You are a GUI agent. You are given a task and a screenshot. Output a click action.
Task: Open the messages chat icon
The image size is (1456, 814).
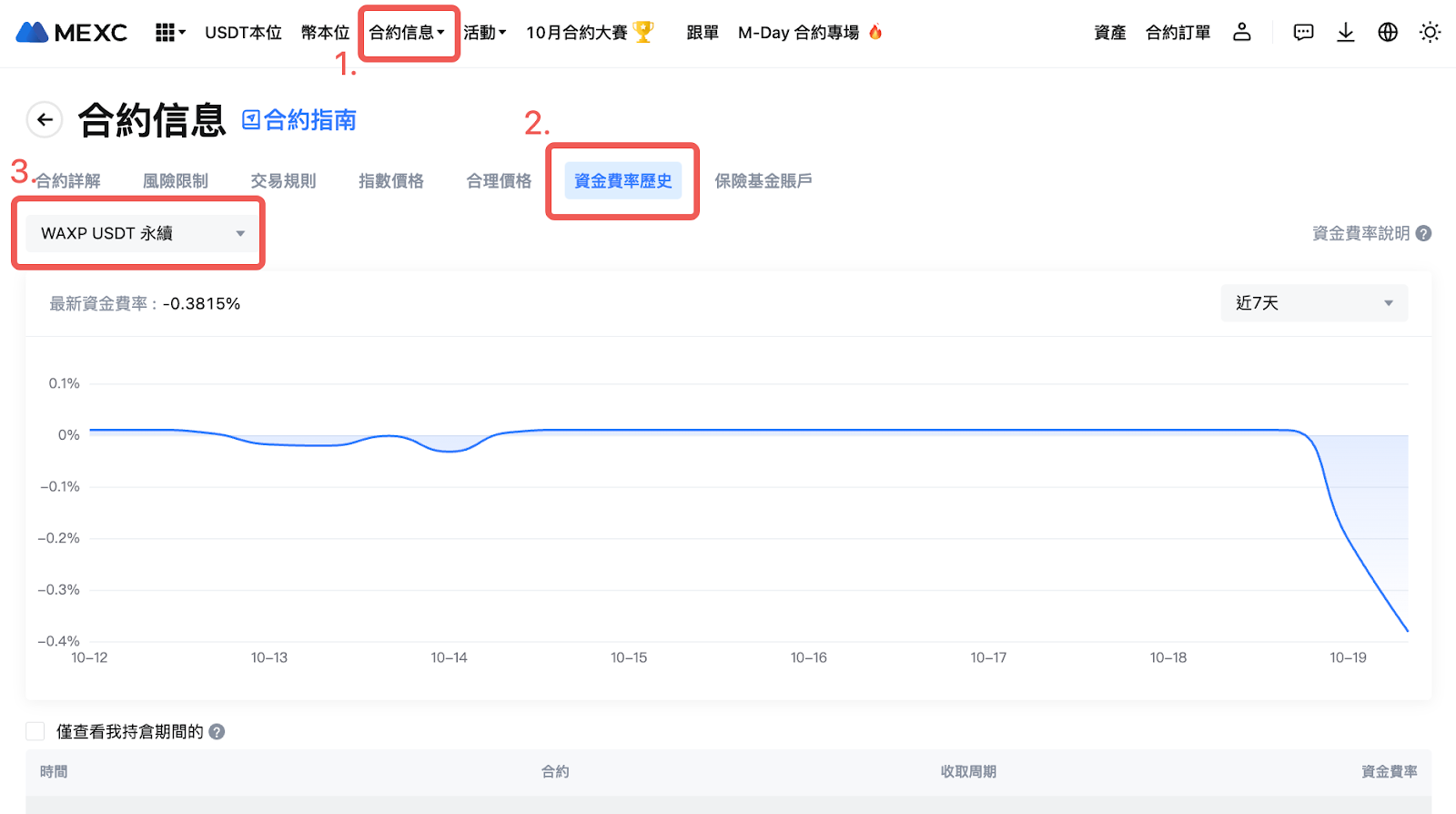(x=1303, y=33)
